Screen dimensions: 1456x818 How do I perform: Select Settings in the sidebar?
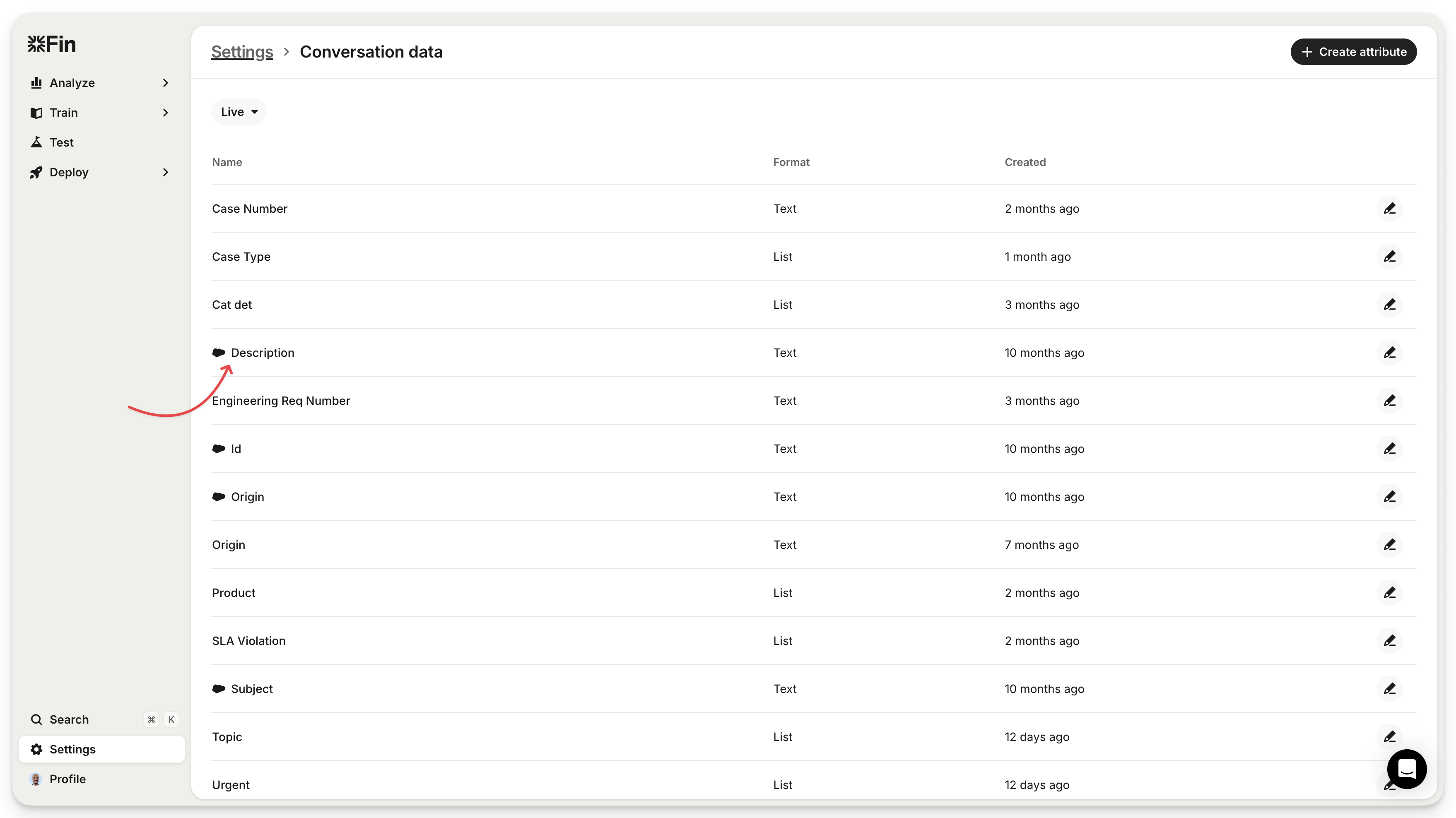(x=72, y=749)
